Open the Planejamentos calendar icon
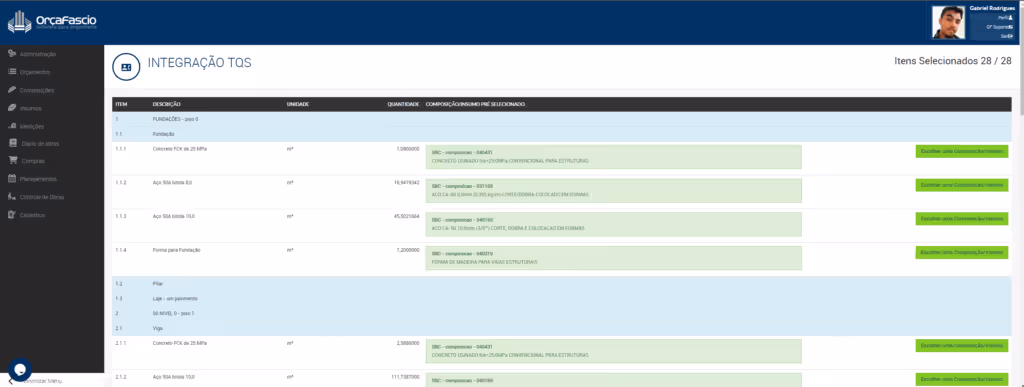The image size is (1024, 387). [12, 178]
